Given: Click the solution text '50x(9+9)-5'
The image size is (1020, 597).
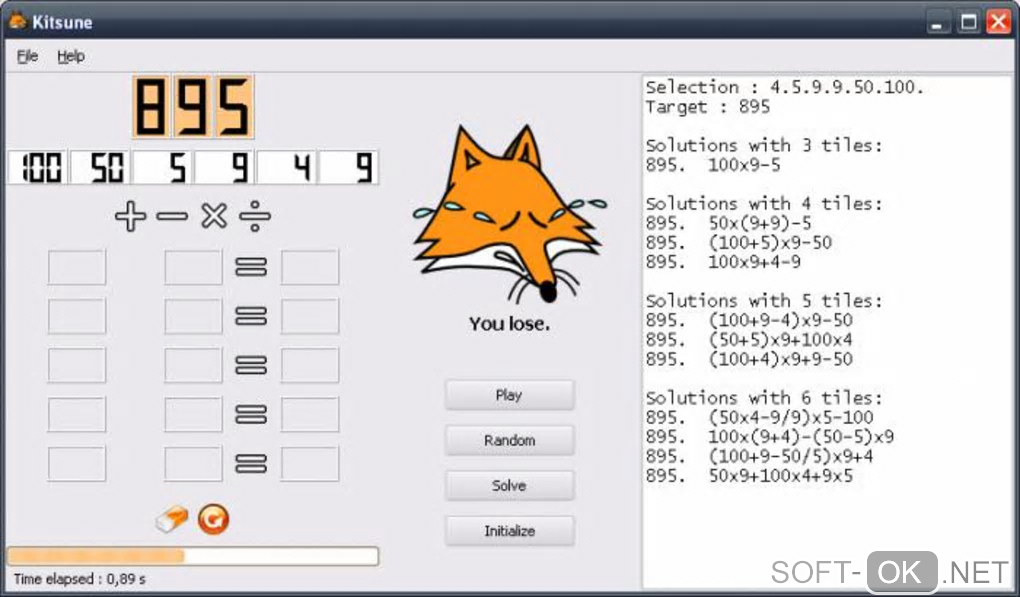Looking at the screenshot, I should coord(760,223).
